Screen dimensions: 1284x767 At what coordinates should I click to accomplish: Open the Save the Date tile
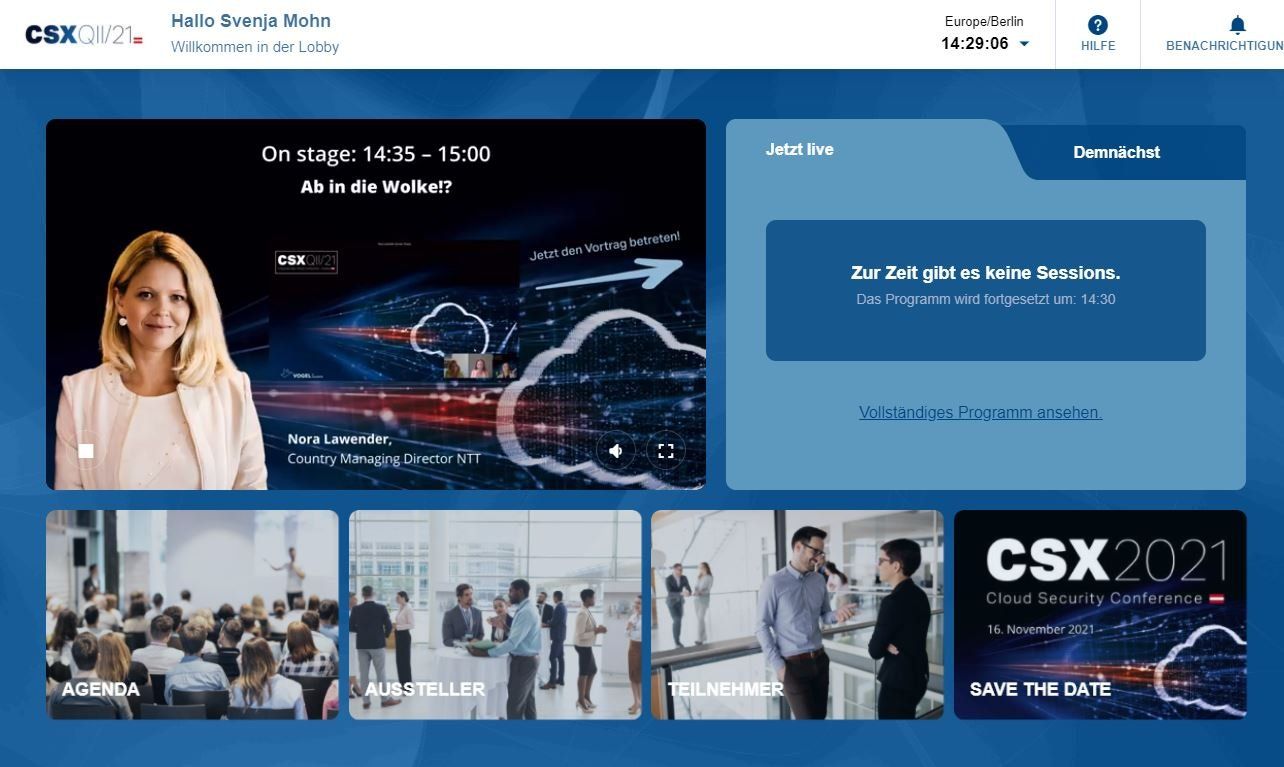pos(1100,615)
